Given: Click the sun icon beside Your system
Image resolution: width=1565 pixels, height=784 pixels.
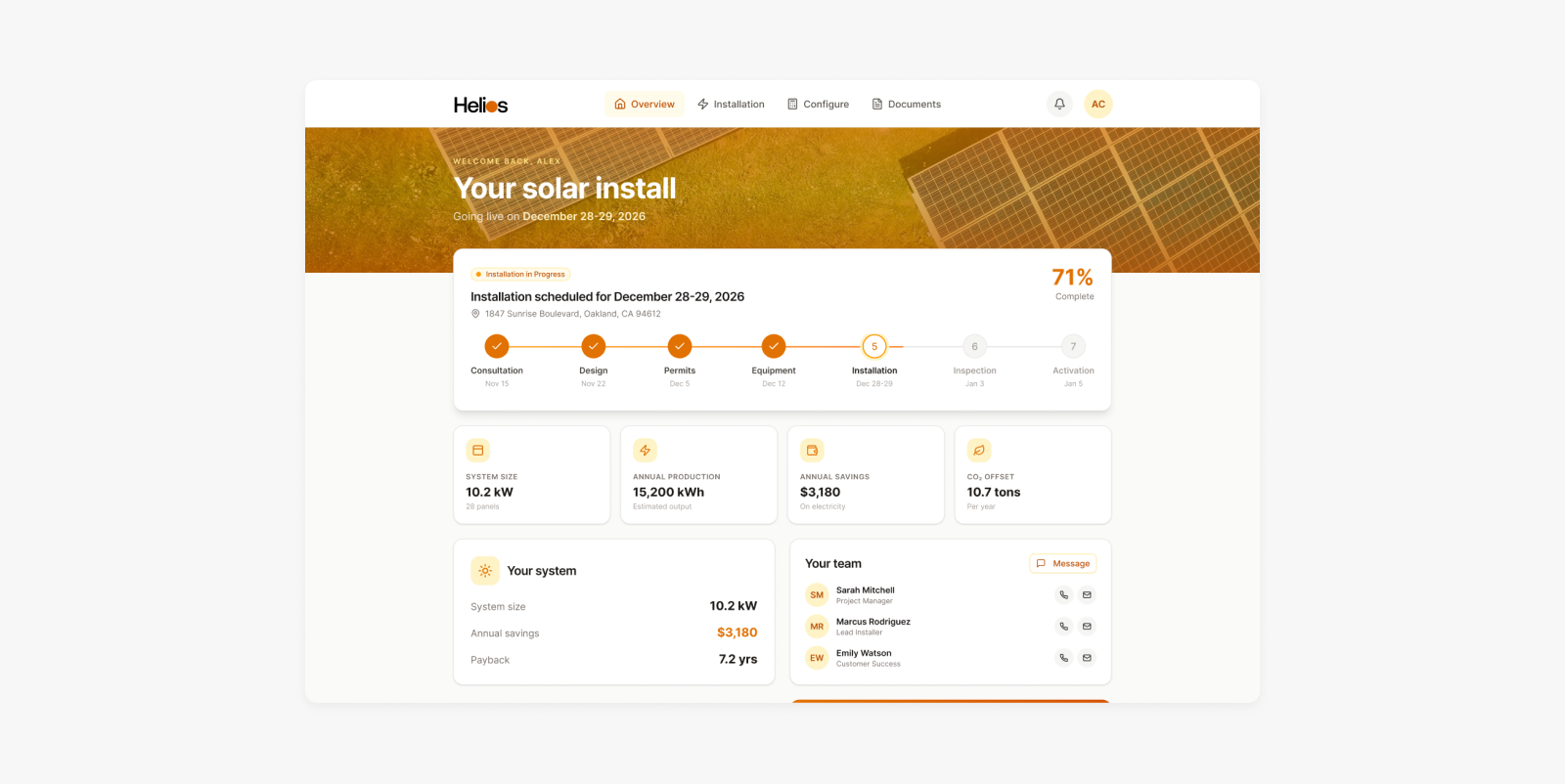Looking at the screenshot, I should (x=485, y=571).
